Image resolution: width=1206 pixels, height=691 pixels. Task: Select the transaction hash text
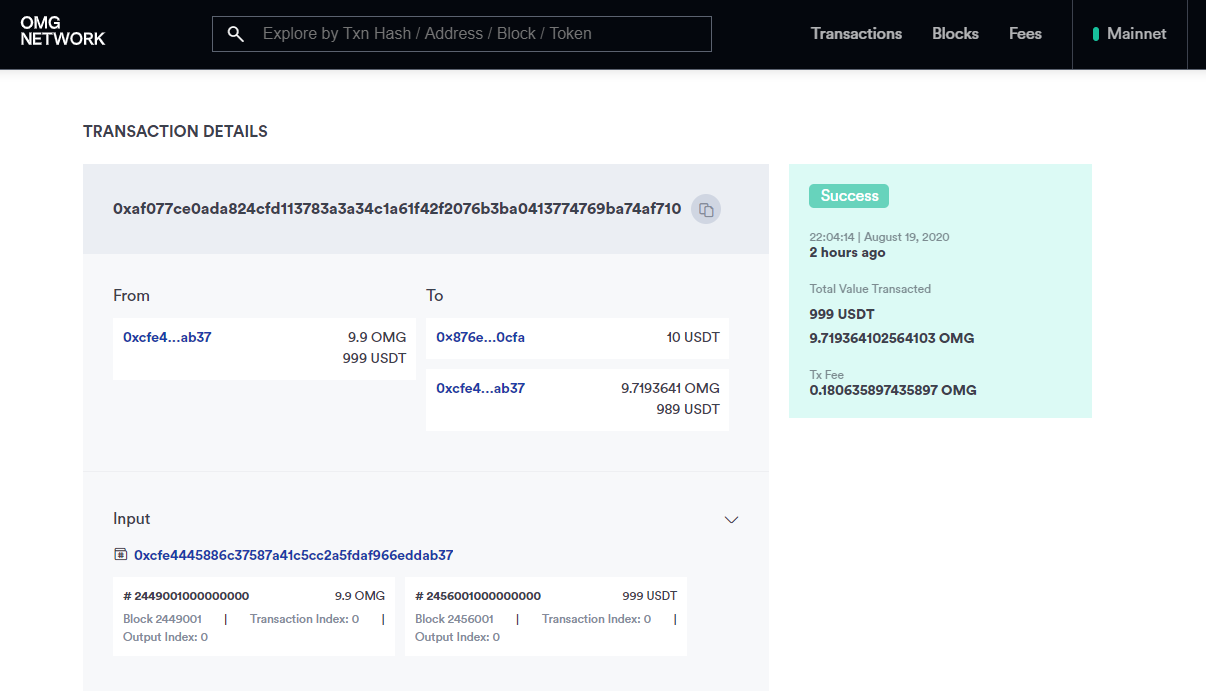pos(397,209)
